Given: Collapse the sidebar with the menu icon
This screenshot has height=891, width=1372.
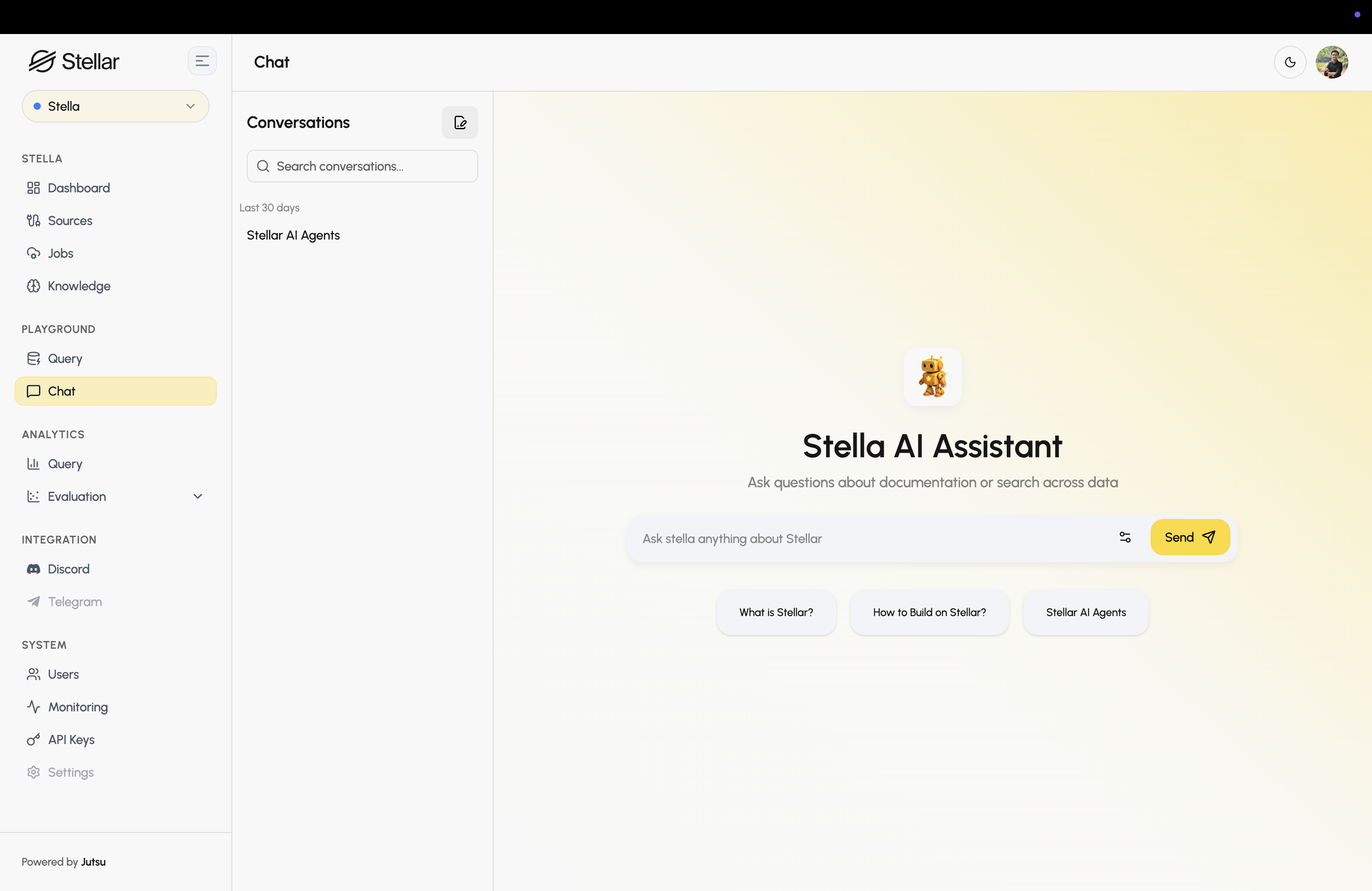Looking at the screenshot, I should tap(202, 61).
